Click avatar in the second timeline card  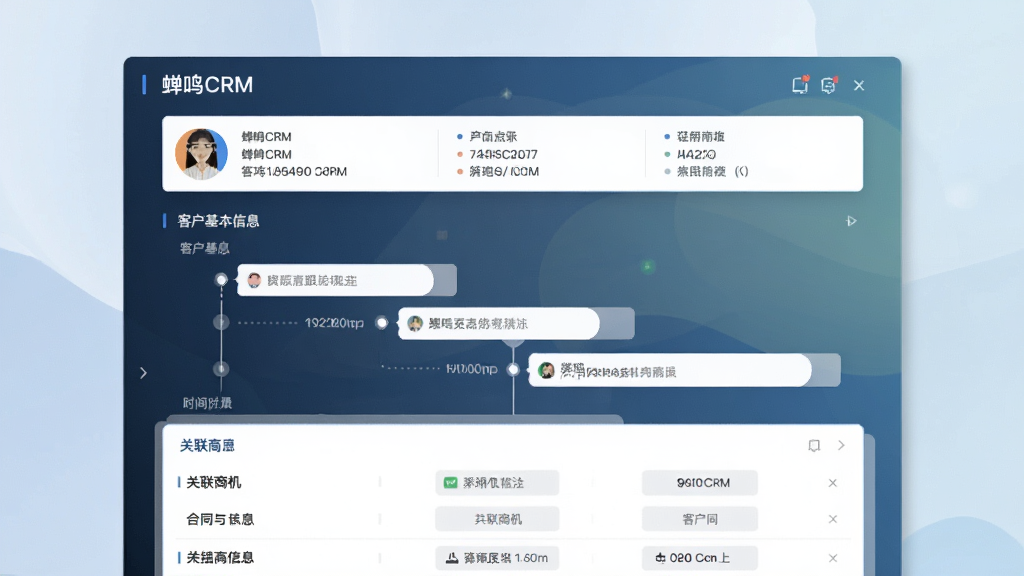point(415,323)
